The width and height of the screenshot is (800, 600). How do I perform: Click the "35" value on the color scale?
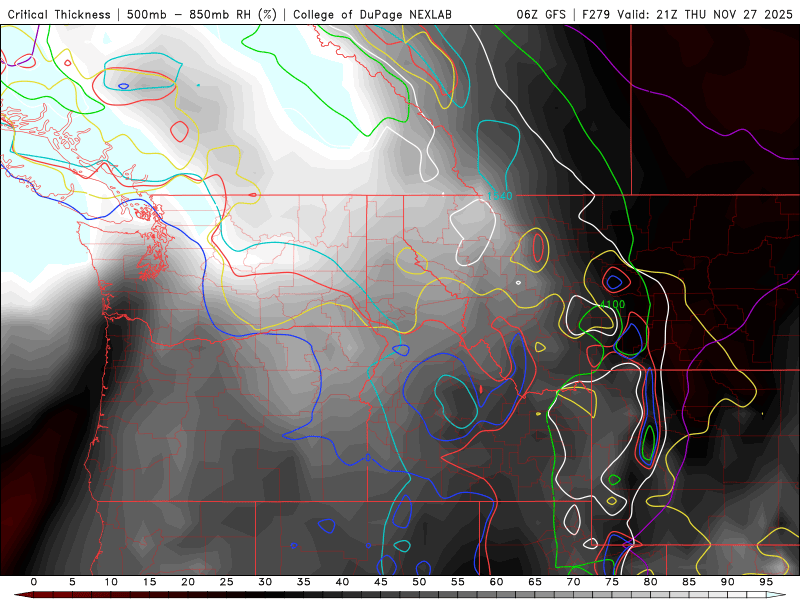[304, 582]
